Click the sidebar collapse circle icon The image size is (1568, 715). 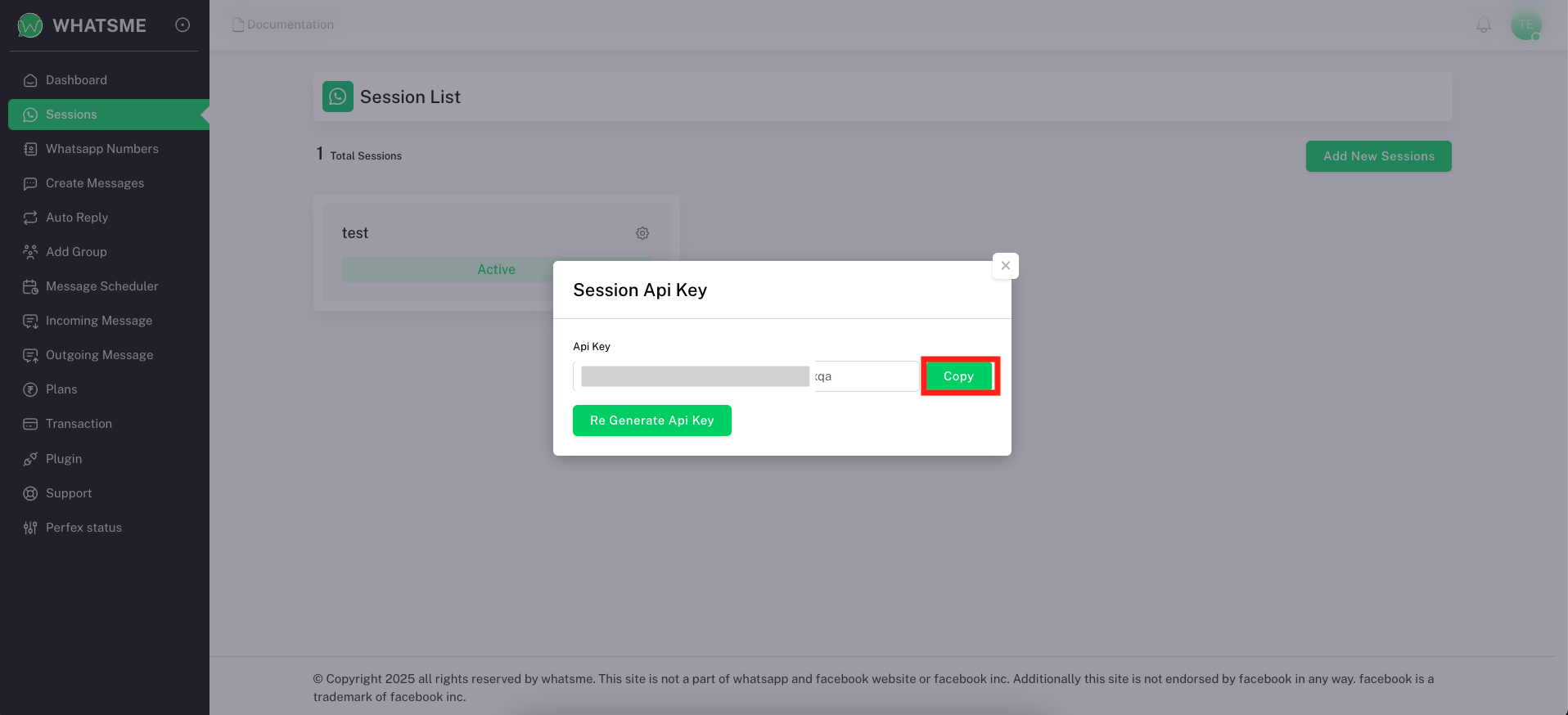pyautogui.click(x=182, y=25)
